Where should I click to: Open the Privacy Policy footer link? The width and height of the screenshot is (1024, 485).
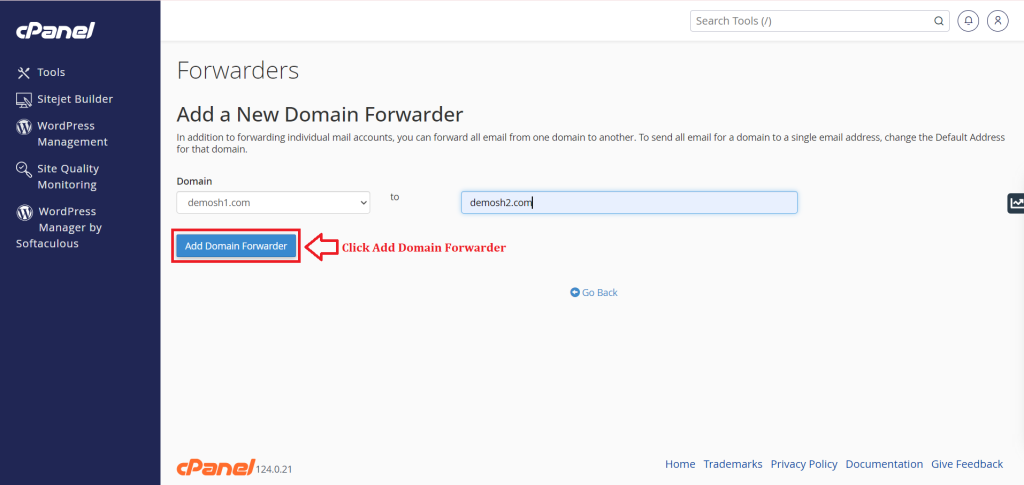[804, 464]
